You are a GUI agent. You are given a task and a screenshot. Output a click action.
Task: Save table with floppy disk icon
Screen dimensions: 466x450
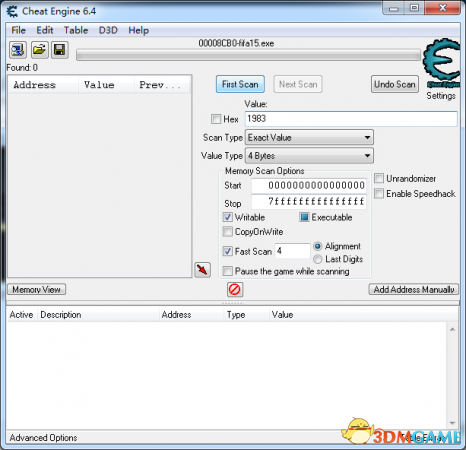point(60,50)
